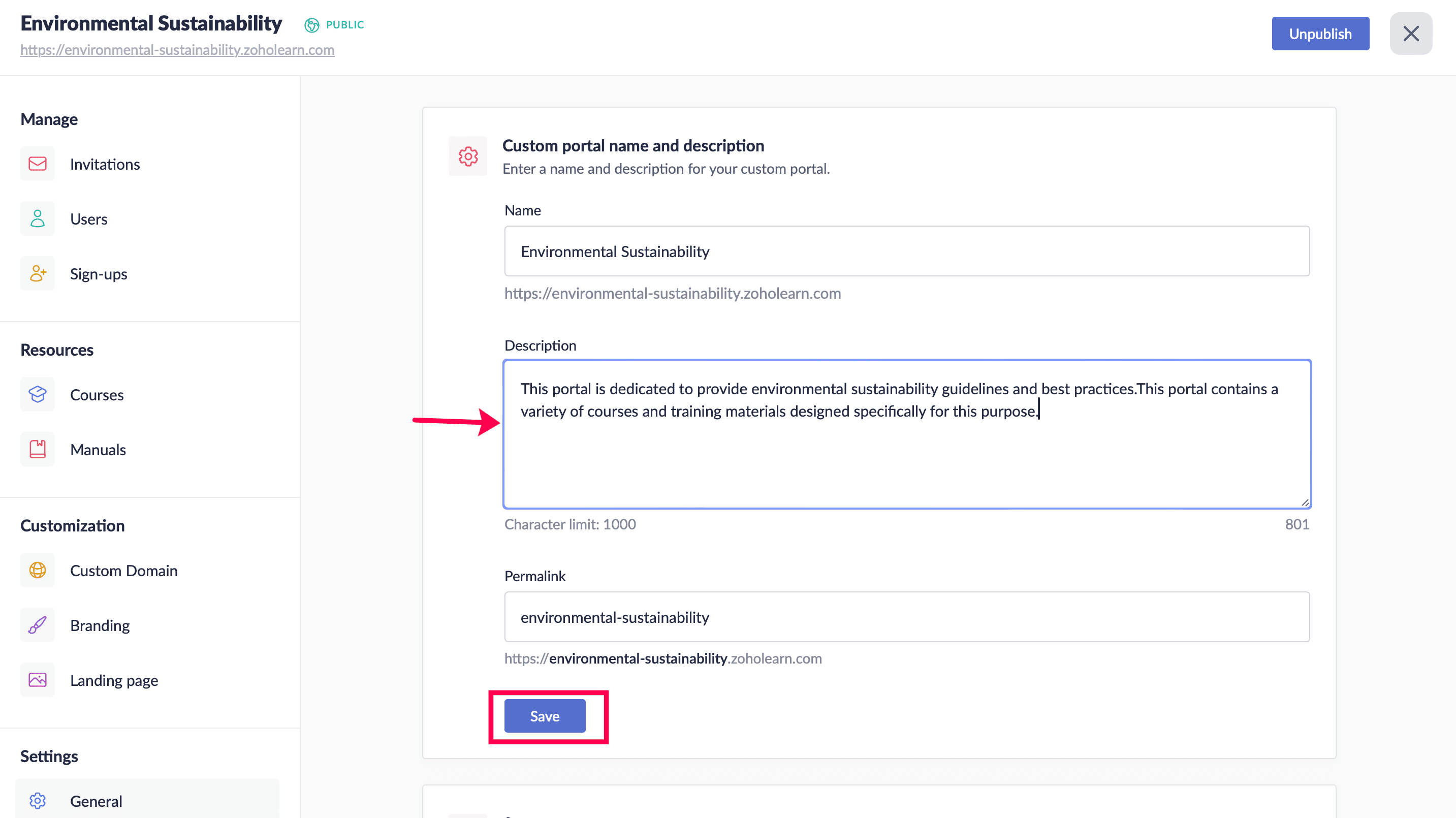Click the Landing page image icon
Screen dimensions: 1456x818
[x=37, y=680]
